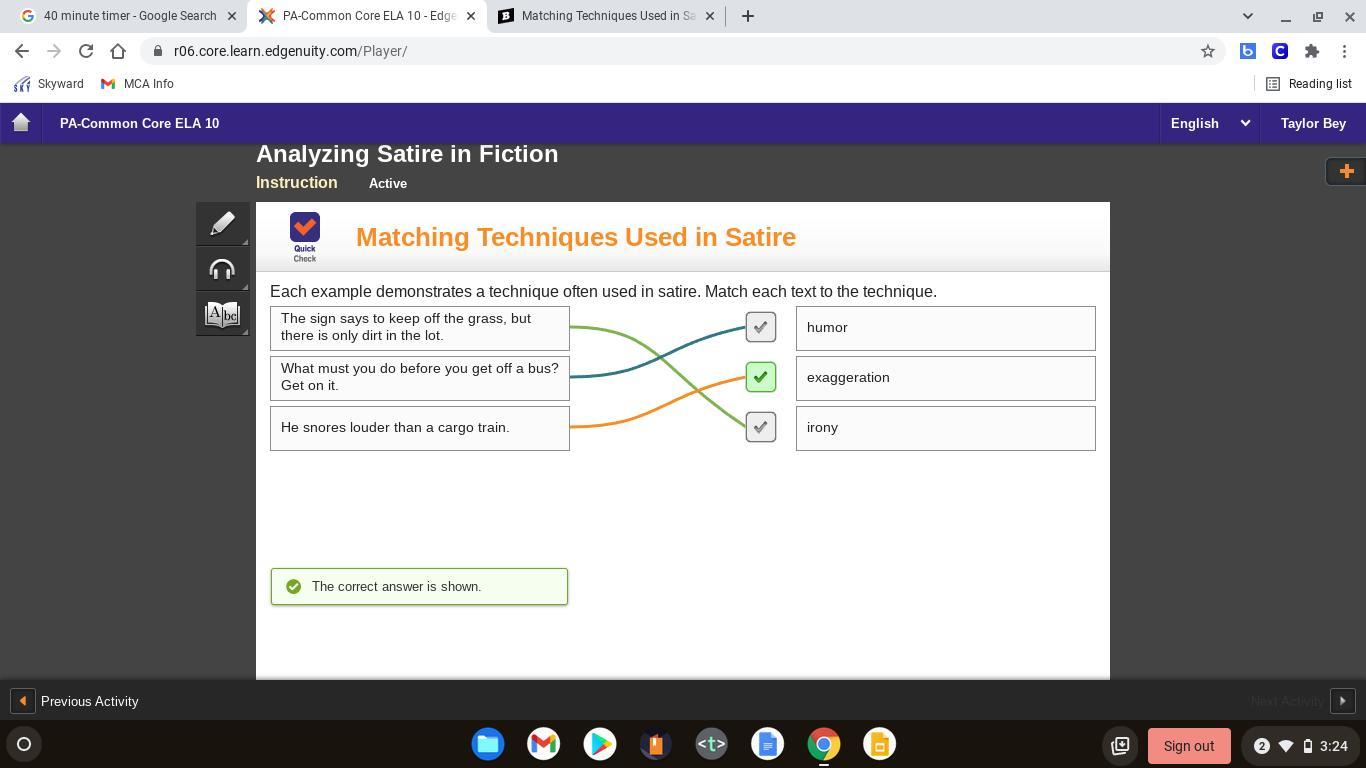Select the irony answer box
The image size is (1366, 768).
click(946, 428)
